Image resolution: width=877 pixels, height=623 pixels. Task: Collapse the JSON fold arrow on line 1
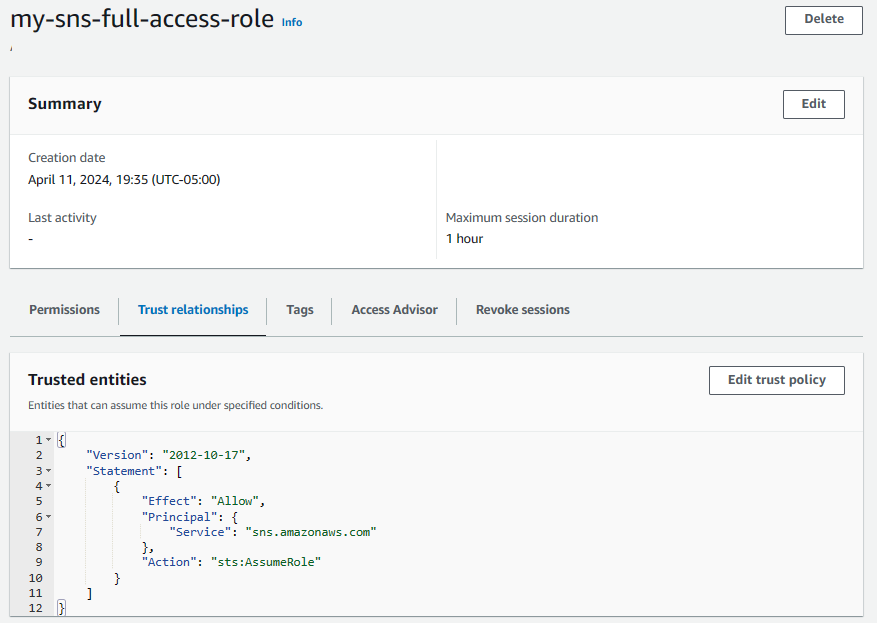[x=48, y=440]
